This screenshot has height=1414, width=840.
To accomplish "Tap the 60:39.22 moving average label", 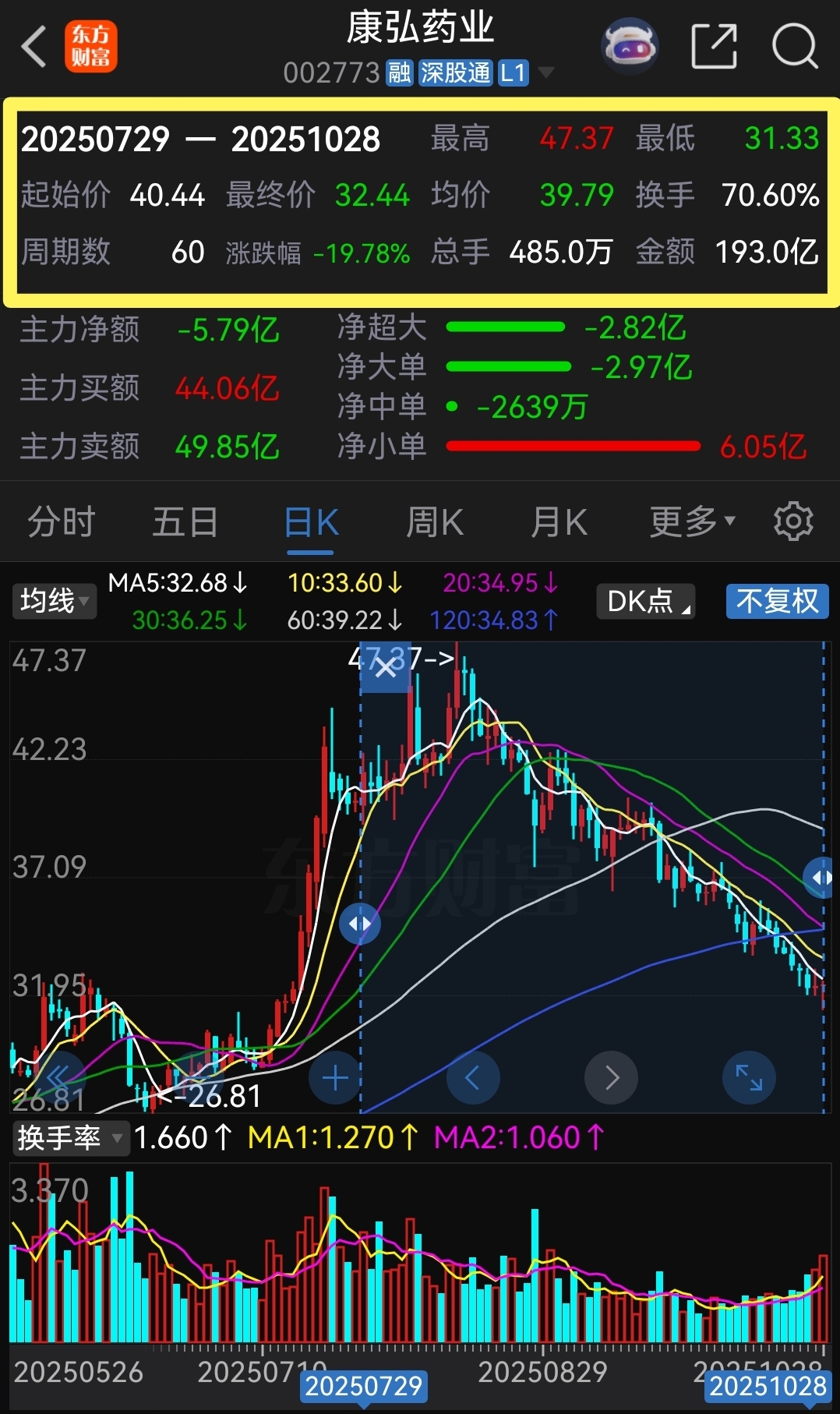I will coord(346,620).
